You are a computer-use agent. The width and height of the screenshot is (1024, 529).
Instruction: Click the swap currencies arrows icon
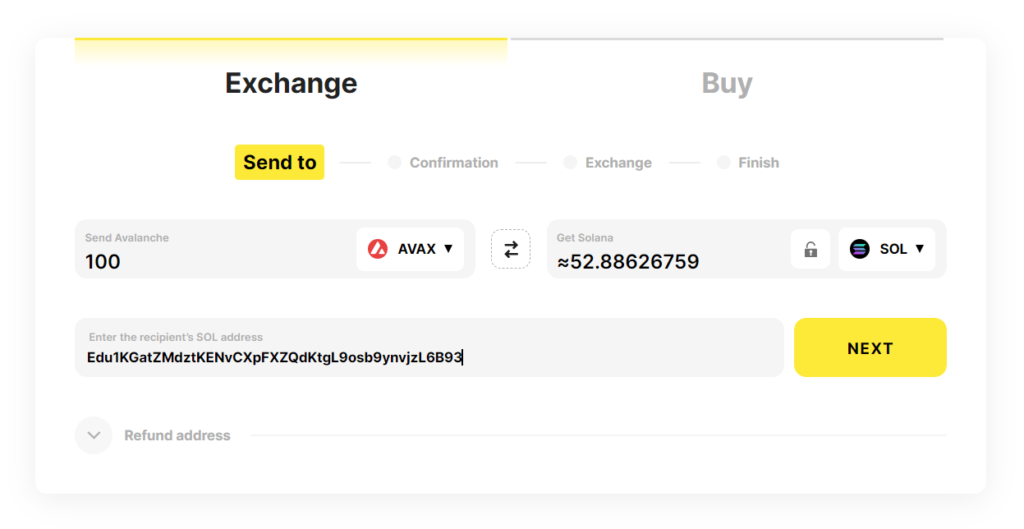coord(511,249)
